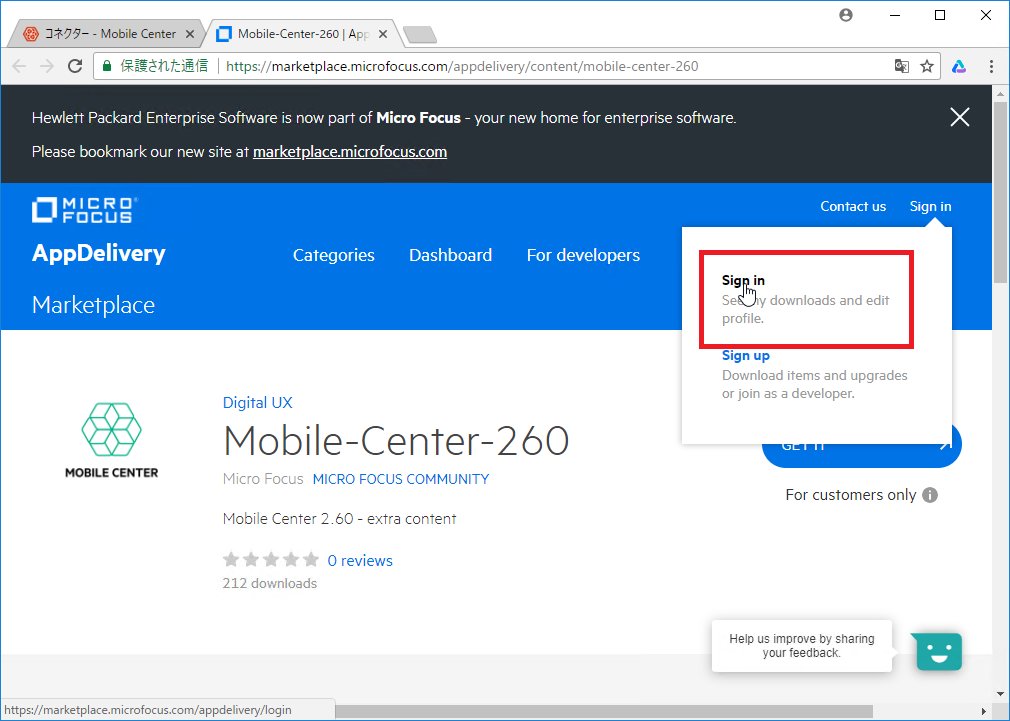1010x721 pixels.
Task: Reload the page with the refresh button
Action: (75, 66)
